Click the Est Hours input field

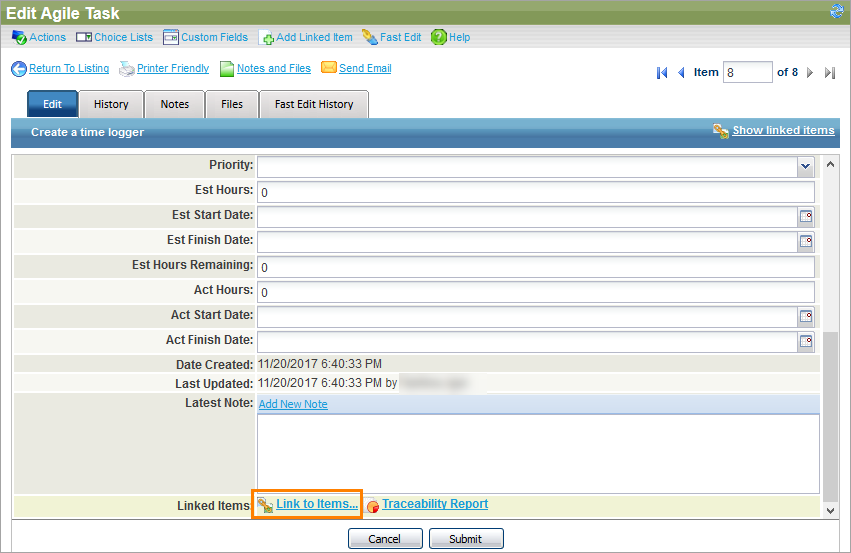535,192
